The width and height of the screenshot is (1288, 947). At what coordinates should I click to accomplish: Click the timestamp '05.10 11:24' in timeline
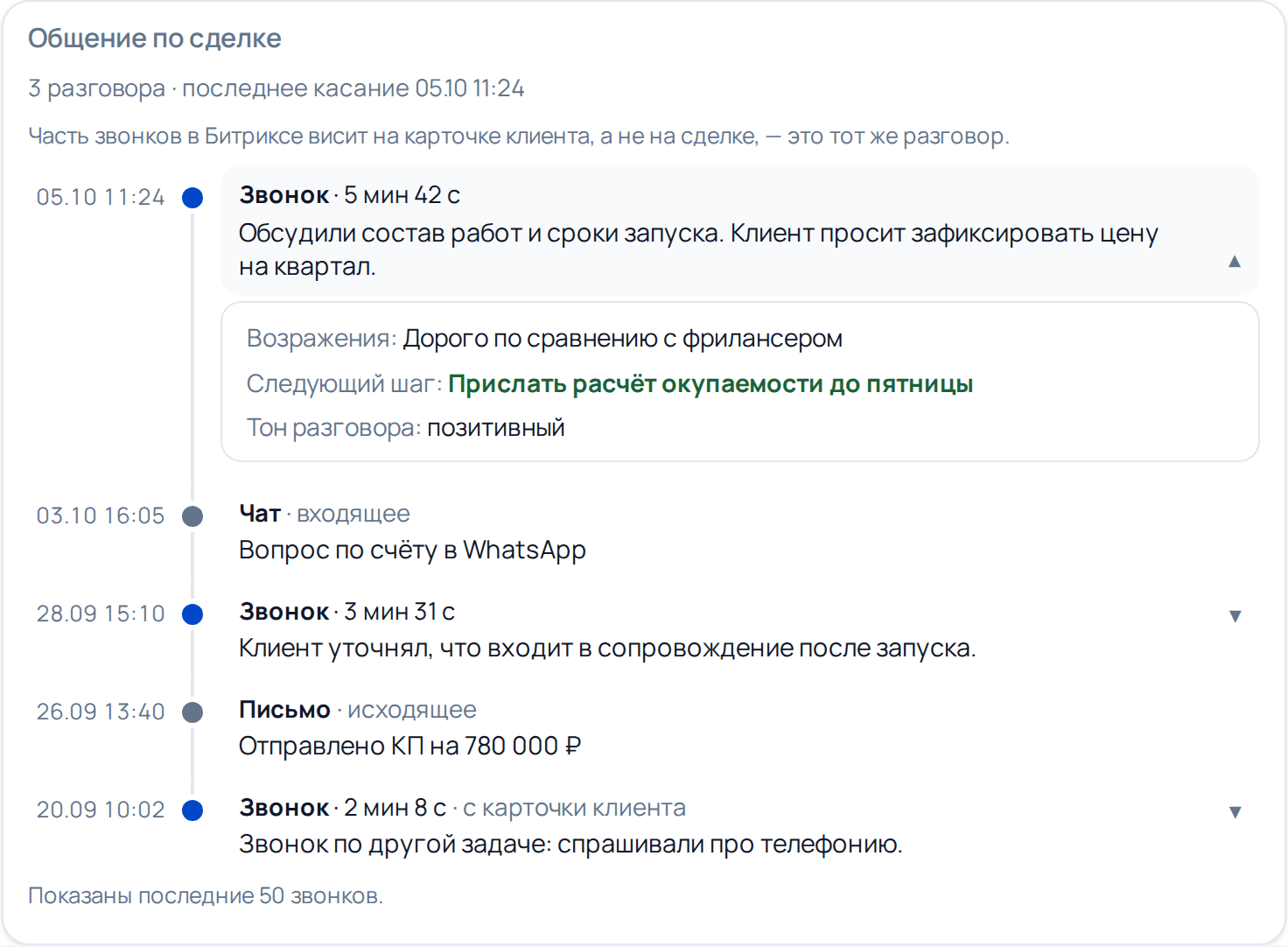[101, 198]
